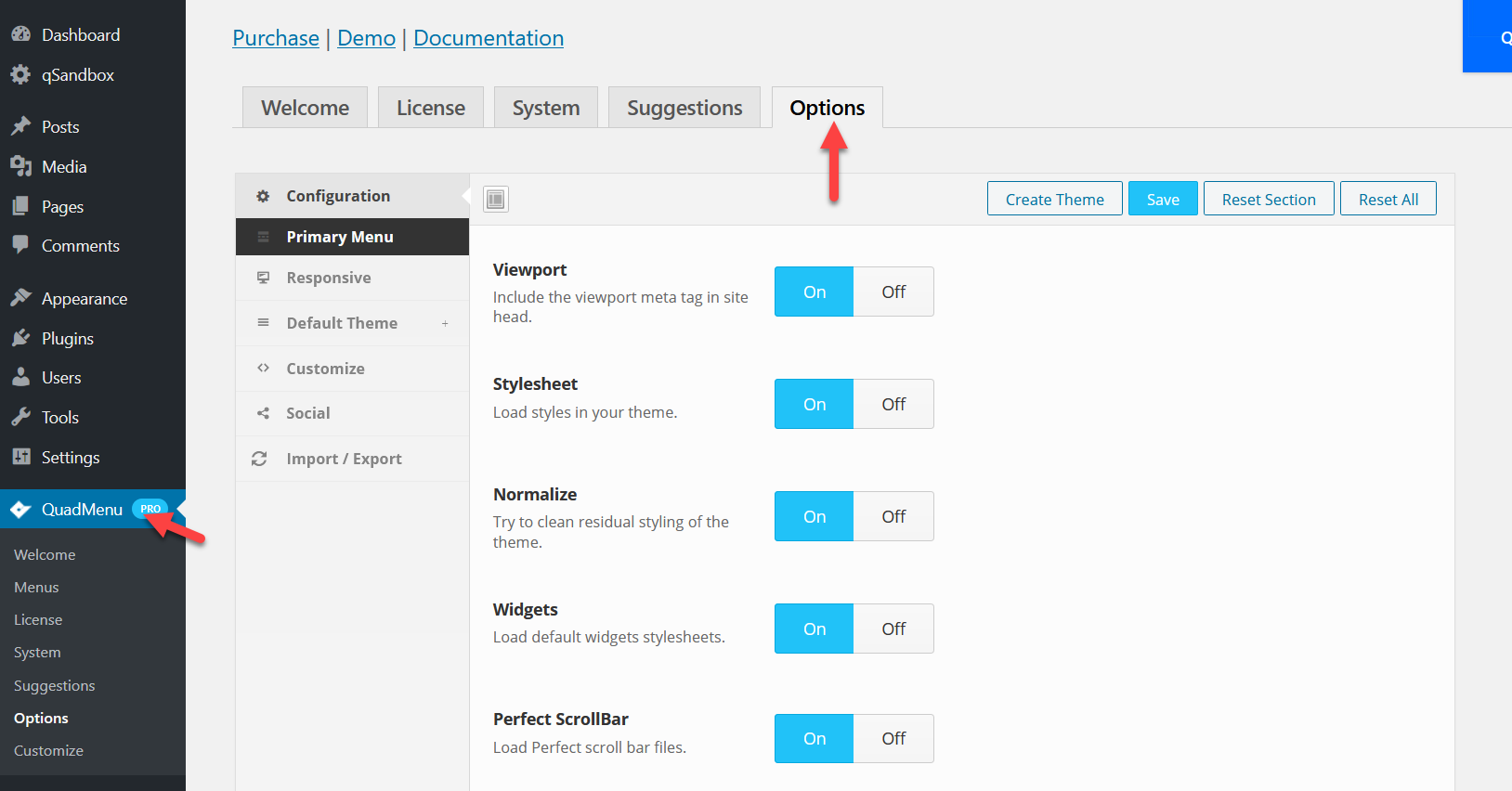Open the Social section
The image size is (1512, 791).
tap(352, 413)
